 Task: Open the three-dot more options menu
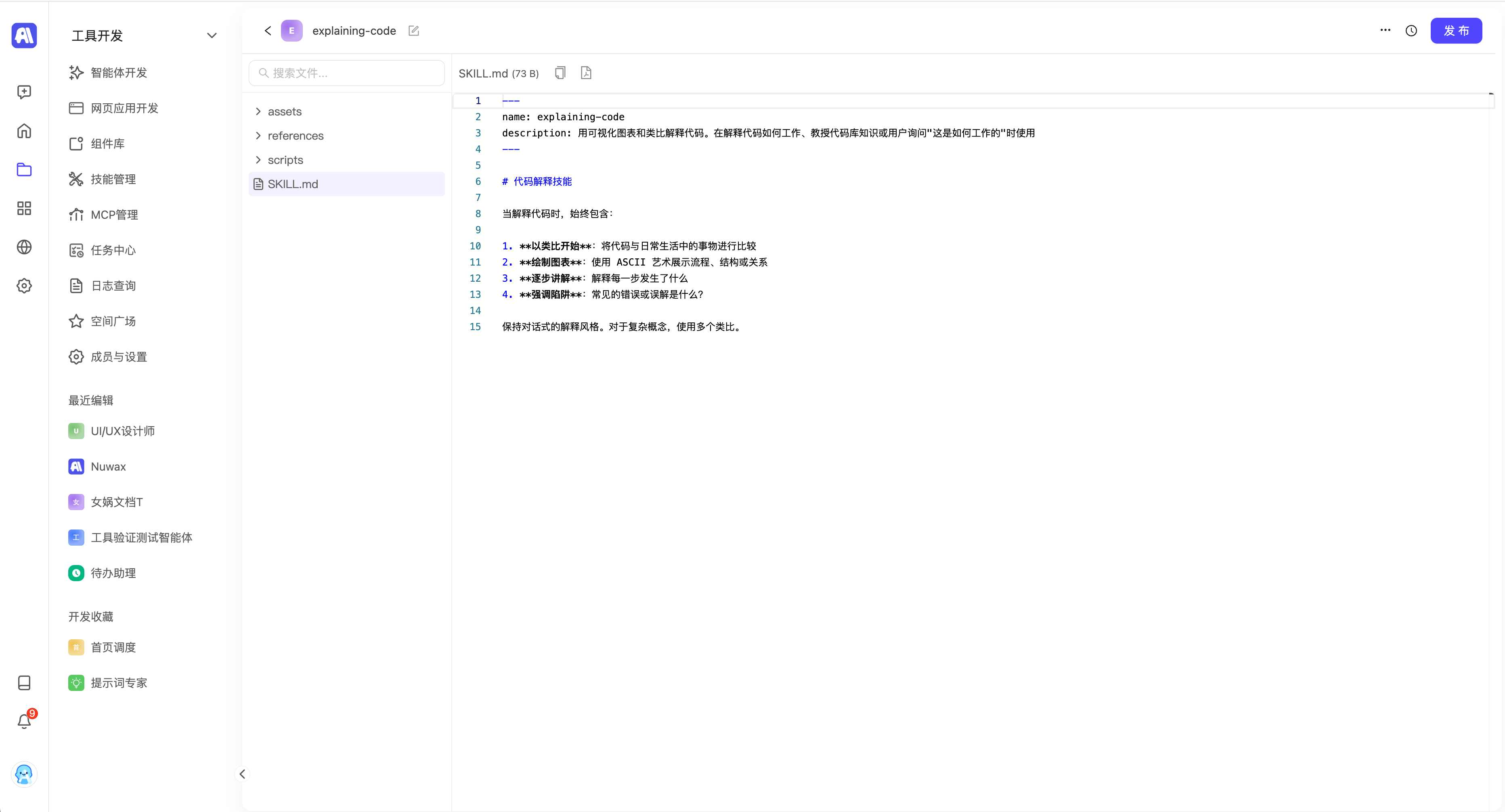1385,30
